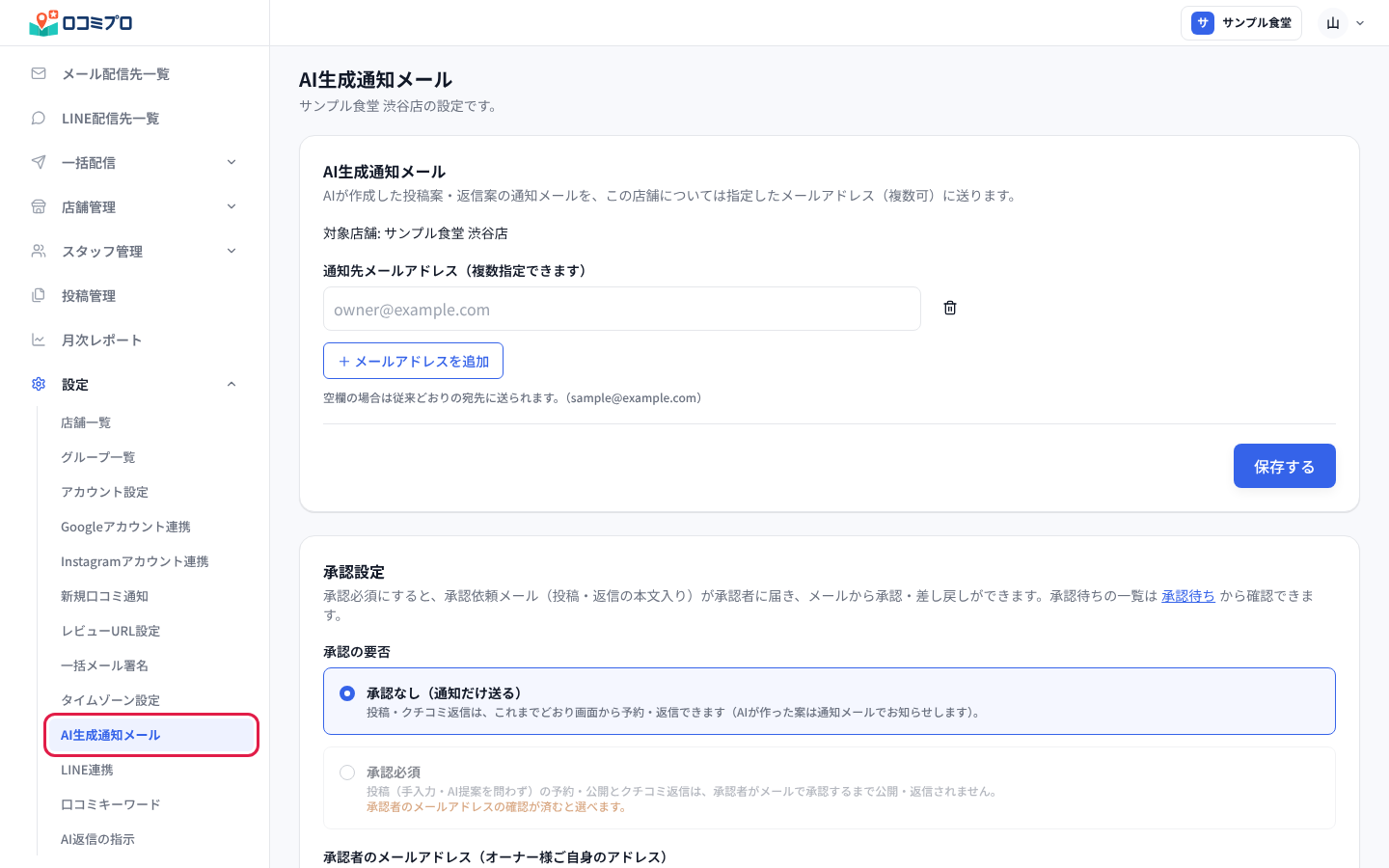The height and width of the screenshot is (868, 1389).
Task: Open Googleアカウント連携 settings
Action: click(125, 527)
